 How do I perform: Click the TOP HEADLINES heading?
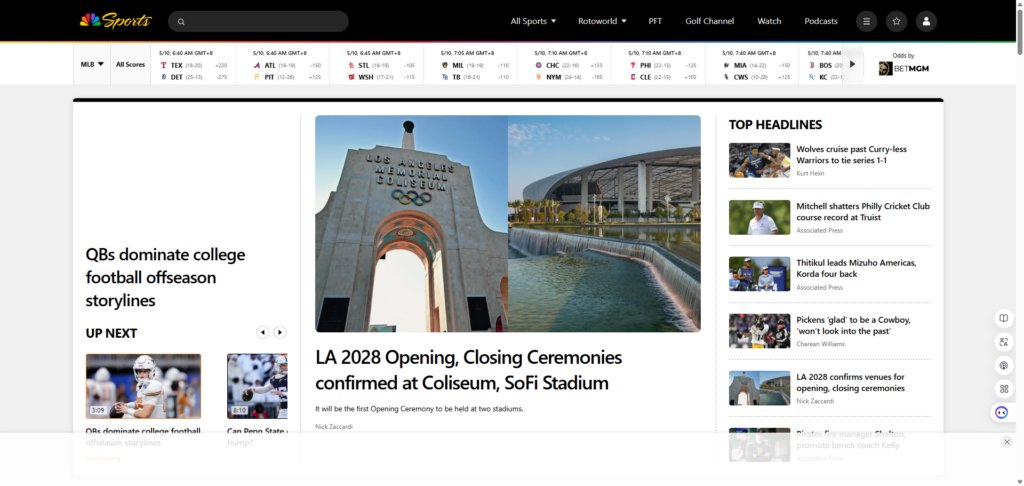(x=775, y=125)
